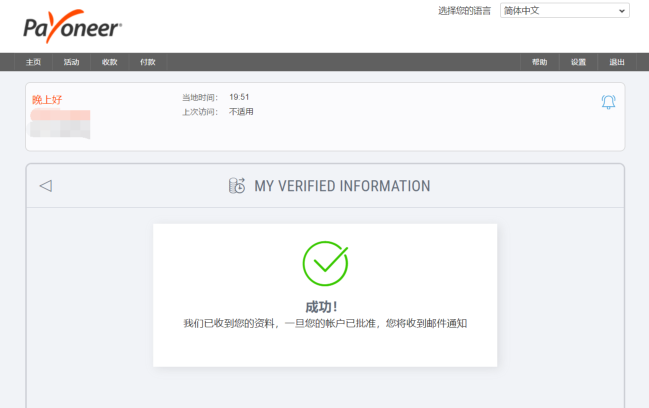Click the verified information document icon
The image size is (649, 408).
pyautogui.click(x=237, y=186)
